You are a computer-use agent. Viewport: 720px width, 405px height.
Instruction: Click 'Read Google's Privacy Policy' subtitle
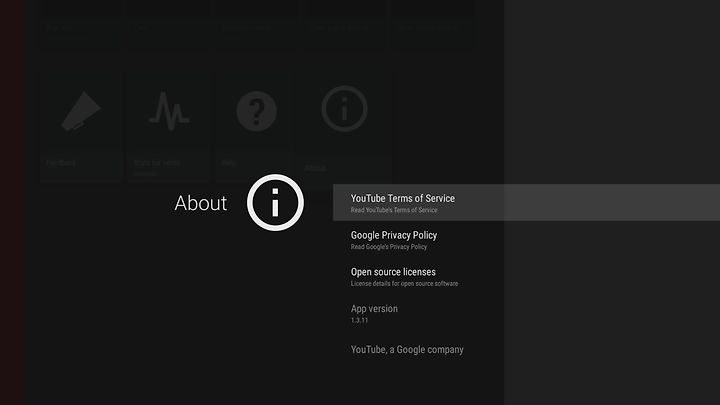(x=388, y=247)
